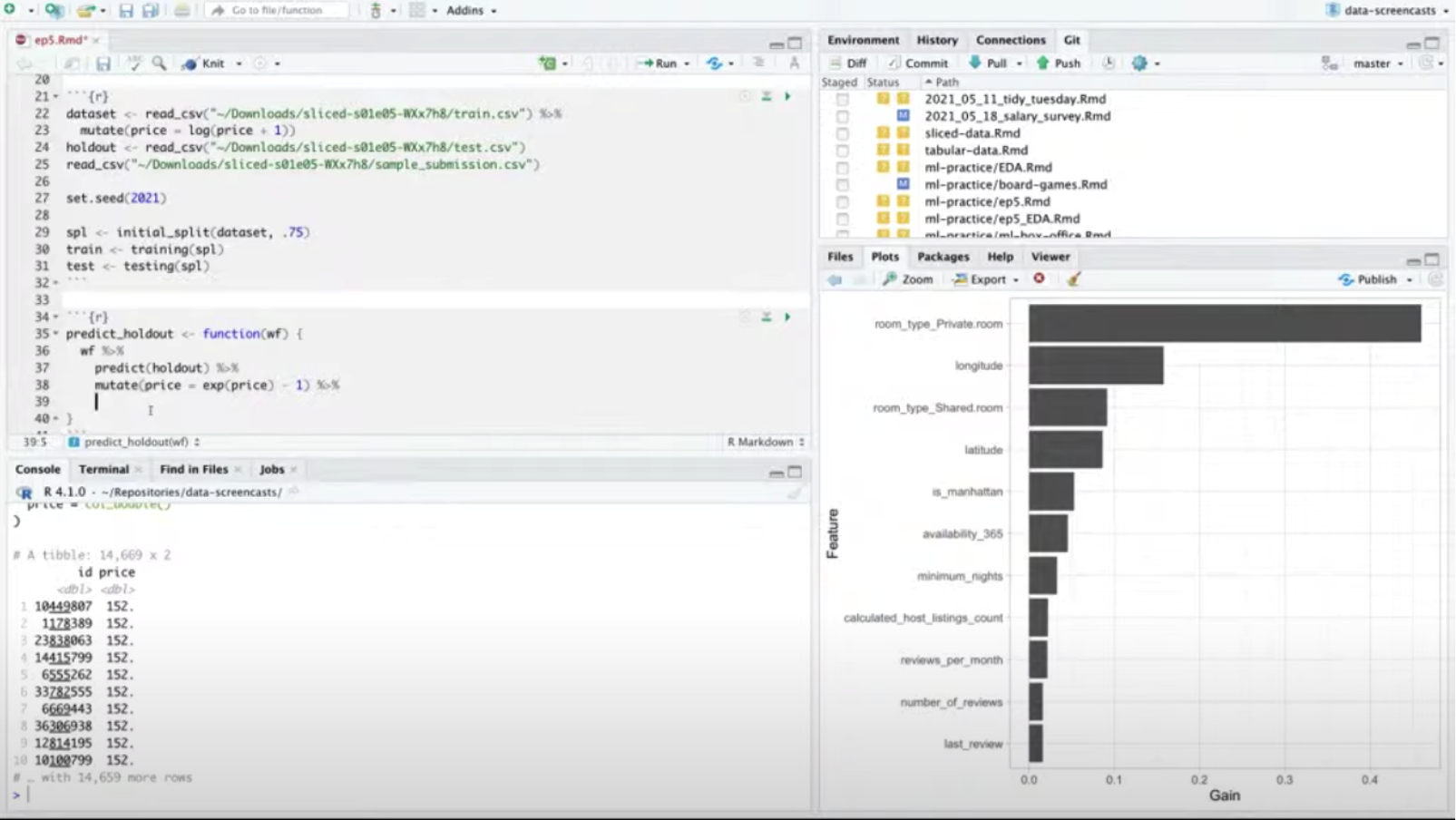Switch to the Connections tab
The height and width of the screenshot is (820, 1456).
(x=1011, y=40)
